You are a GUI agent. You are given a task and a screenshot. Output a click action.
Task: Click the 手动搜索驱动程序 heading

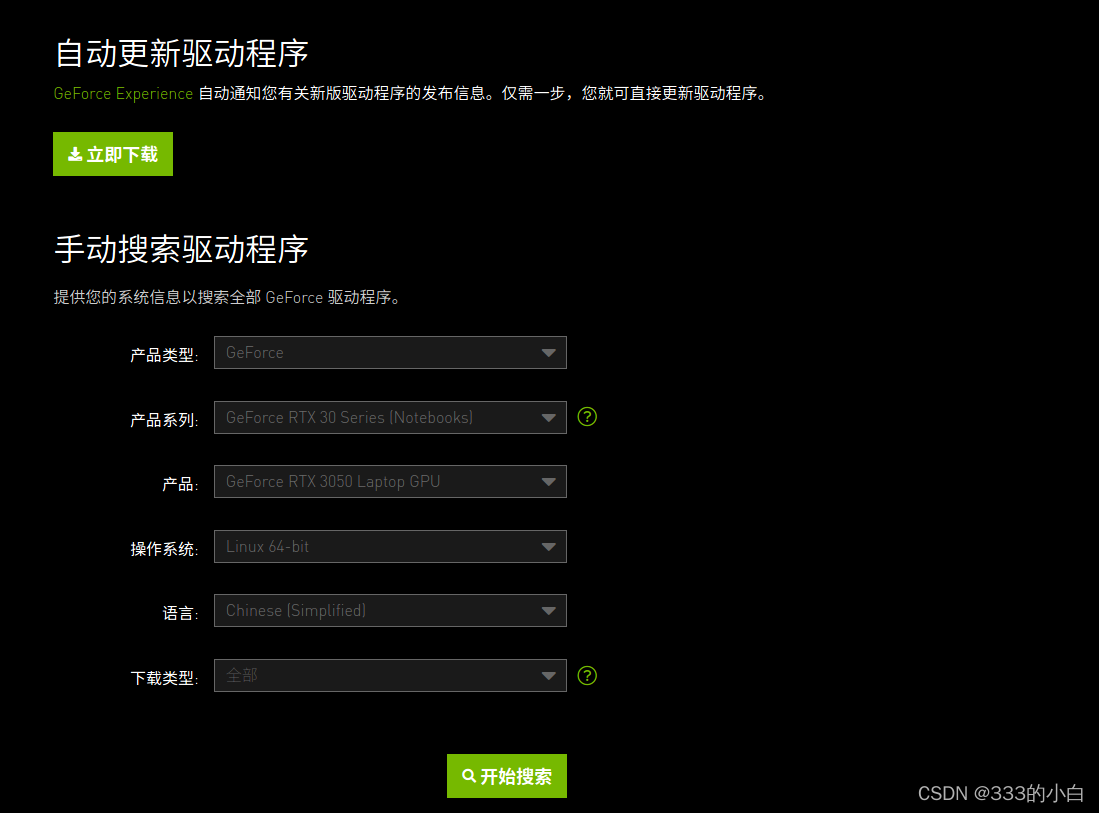[x=182, y=250]
